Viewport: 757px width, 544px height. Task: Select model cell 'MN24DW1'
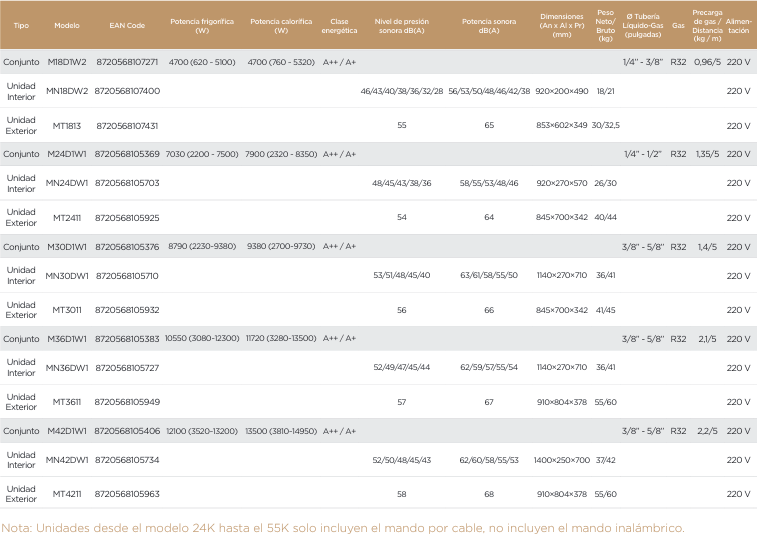point(67,183)
